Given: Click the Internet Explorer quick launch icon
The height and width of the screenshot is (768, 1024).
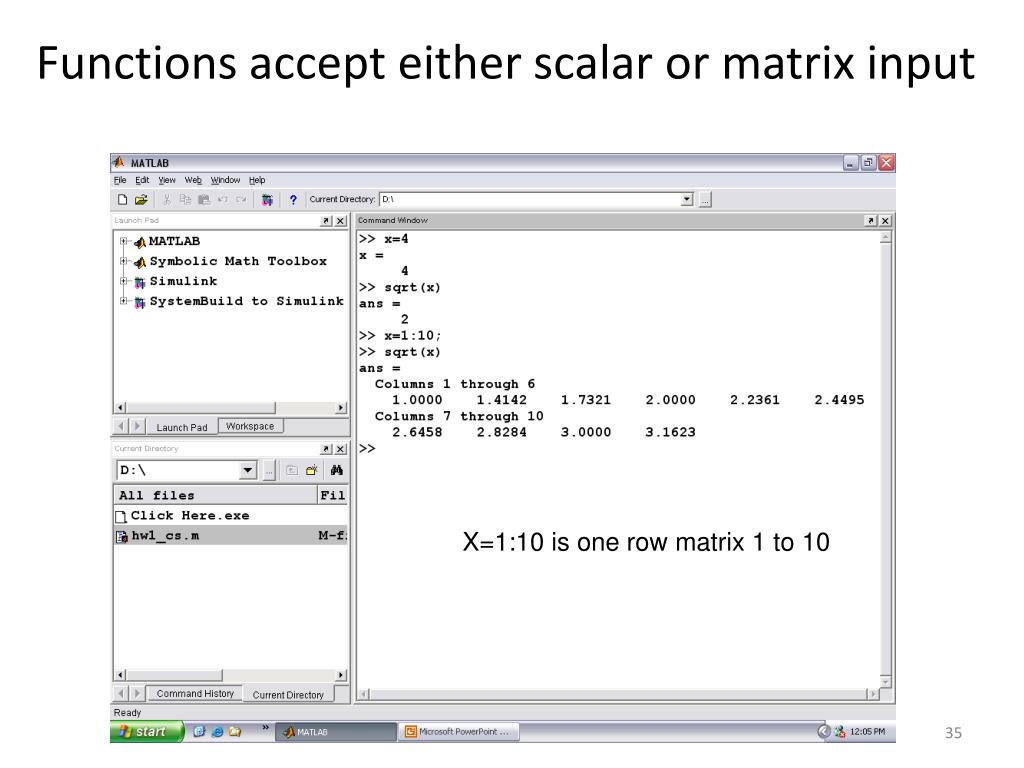Looking at the screenshot, I should tap(217, 732).
